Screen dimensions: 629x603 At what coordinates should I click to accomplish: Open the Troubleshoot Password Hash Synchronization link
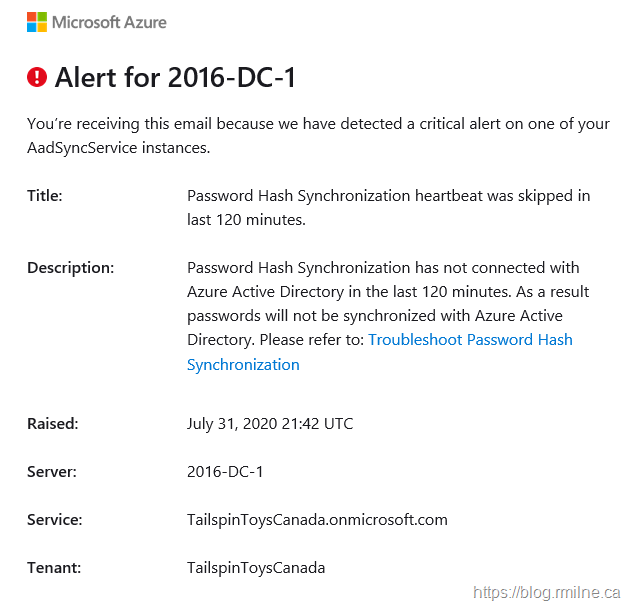tap(470, 340)
